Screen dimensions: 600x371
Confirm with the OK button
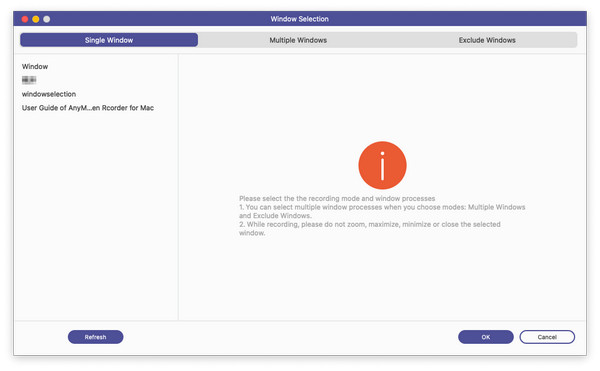[x=486, y=337]
